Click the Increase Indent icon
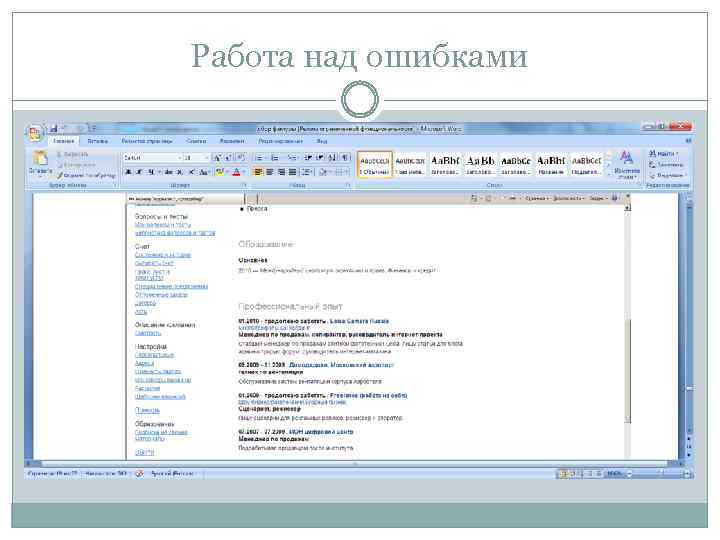This screenshot has height=540, width=720. [x=320, y=158]
